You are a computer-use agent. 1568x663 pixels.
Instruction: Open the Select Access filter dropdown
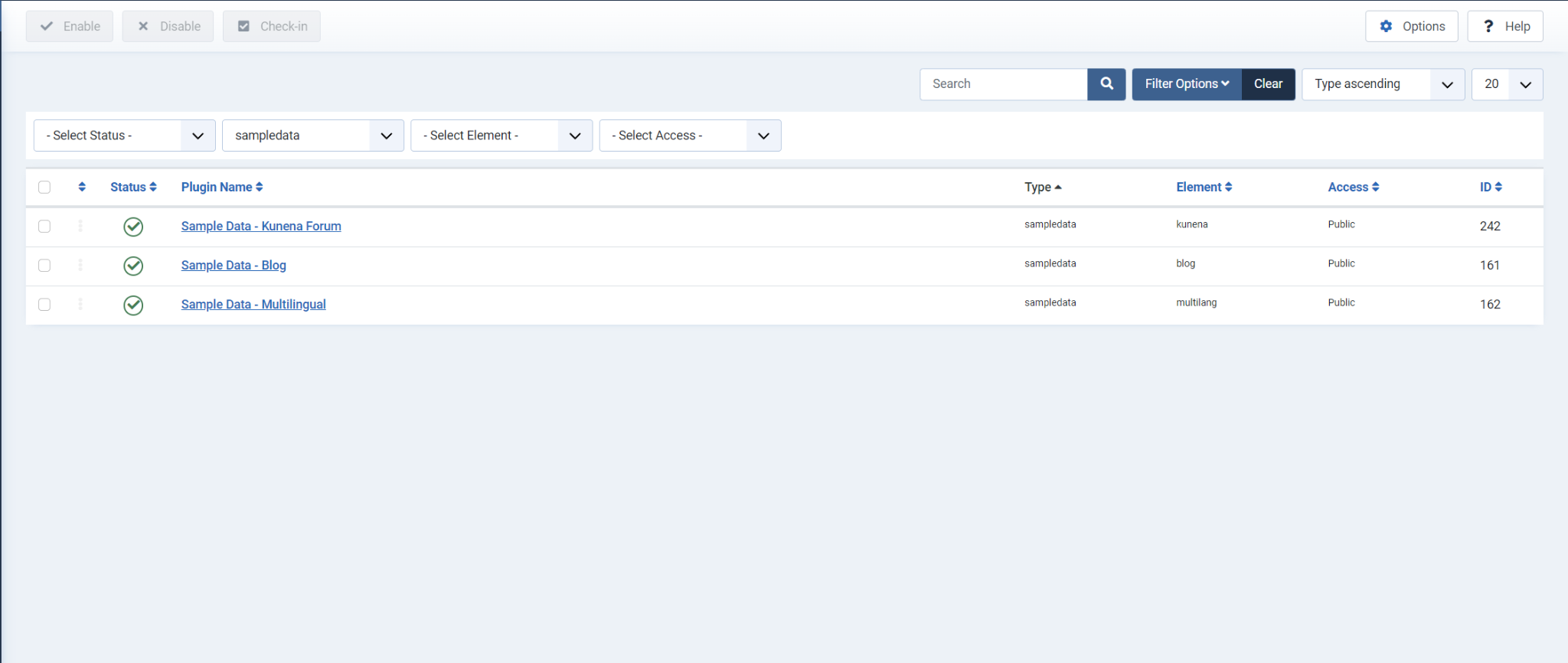click(689, 136)
